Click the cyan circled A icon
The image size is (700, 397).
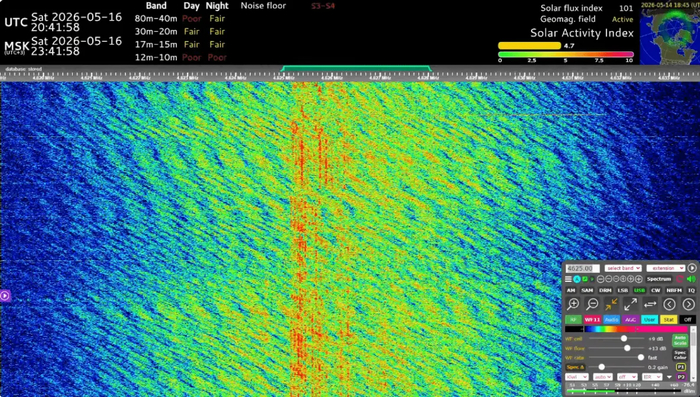click(577, 279)
